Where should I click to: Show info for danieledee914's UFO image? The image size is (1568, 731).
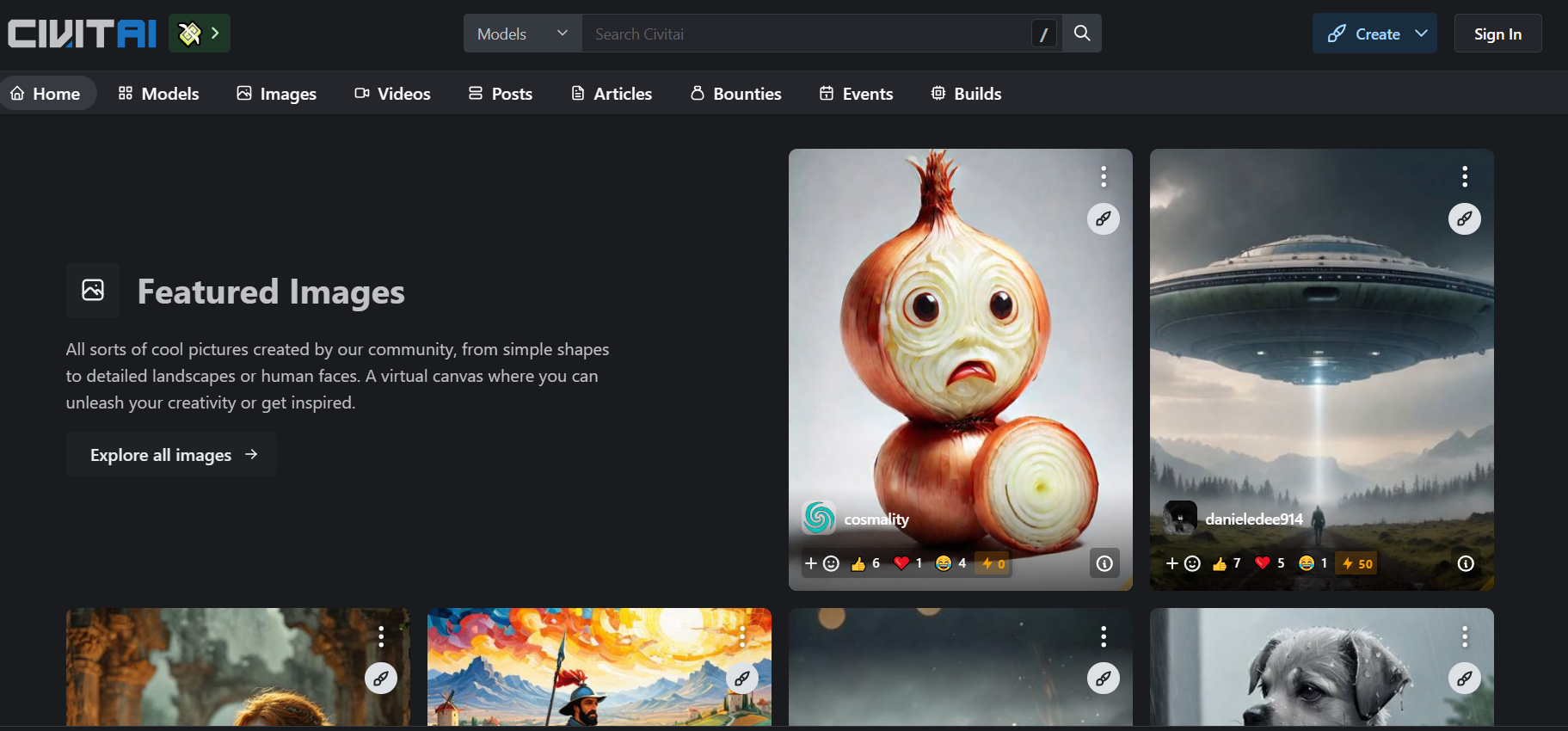(1466, 563)
